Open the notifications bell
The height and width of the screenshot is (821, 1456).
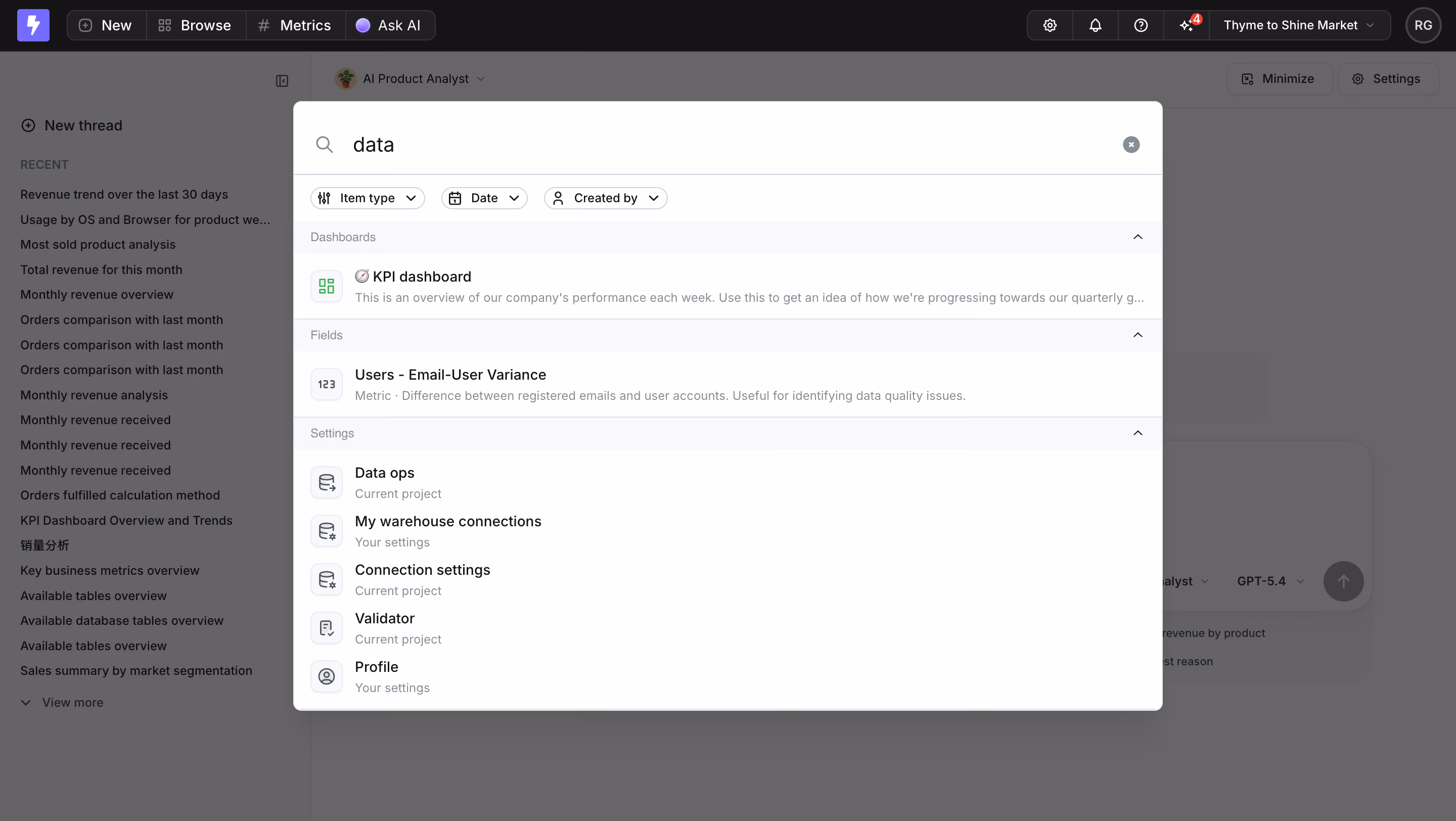tap(1096, 25)
